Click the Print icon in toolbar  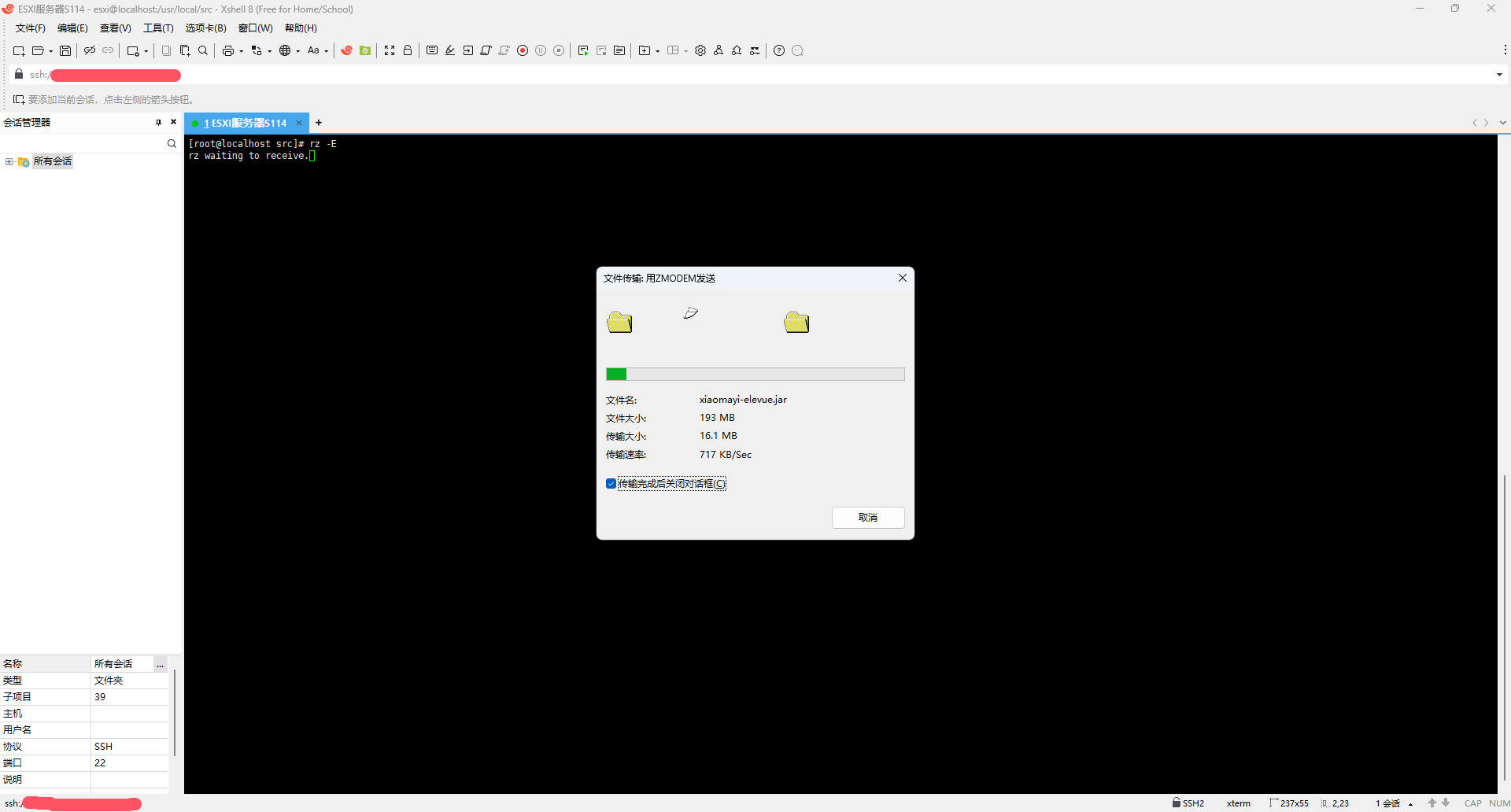click(x=227, y=50)
